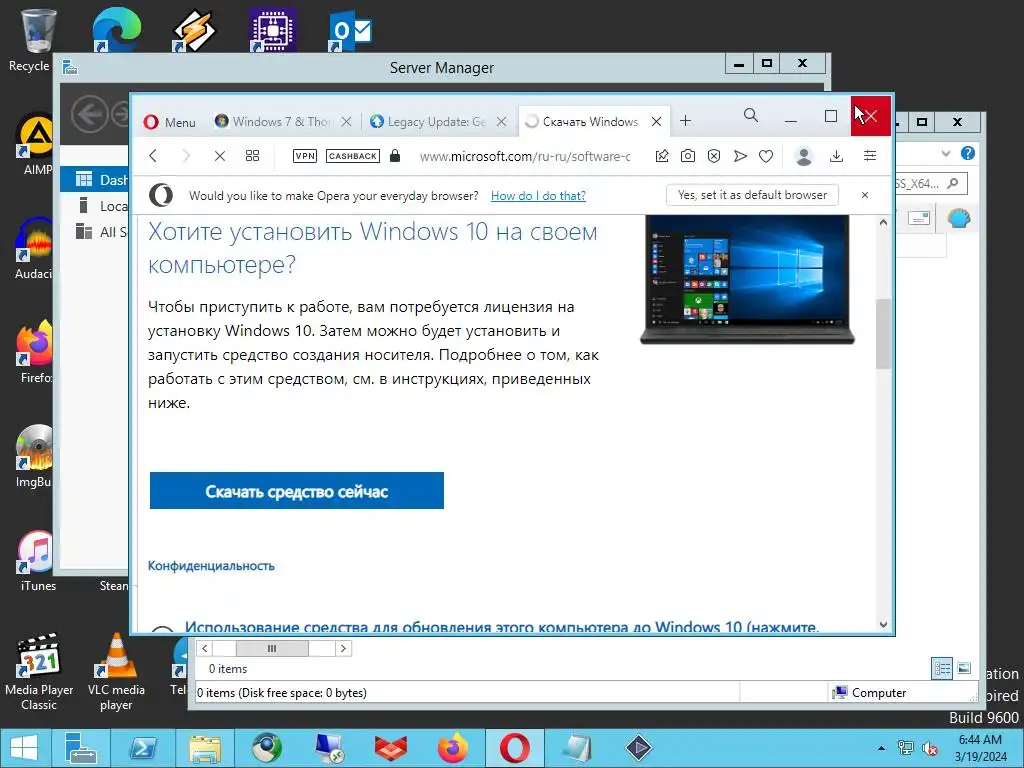Viewport: 1024px width, 768px height.
Task: Select the VLC media player desktop icon
Action: (x=116, y=673)
